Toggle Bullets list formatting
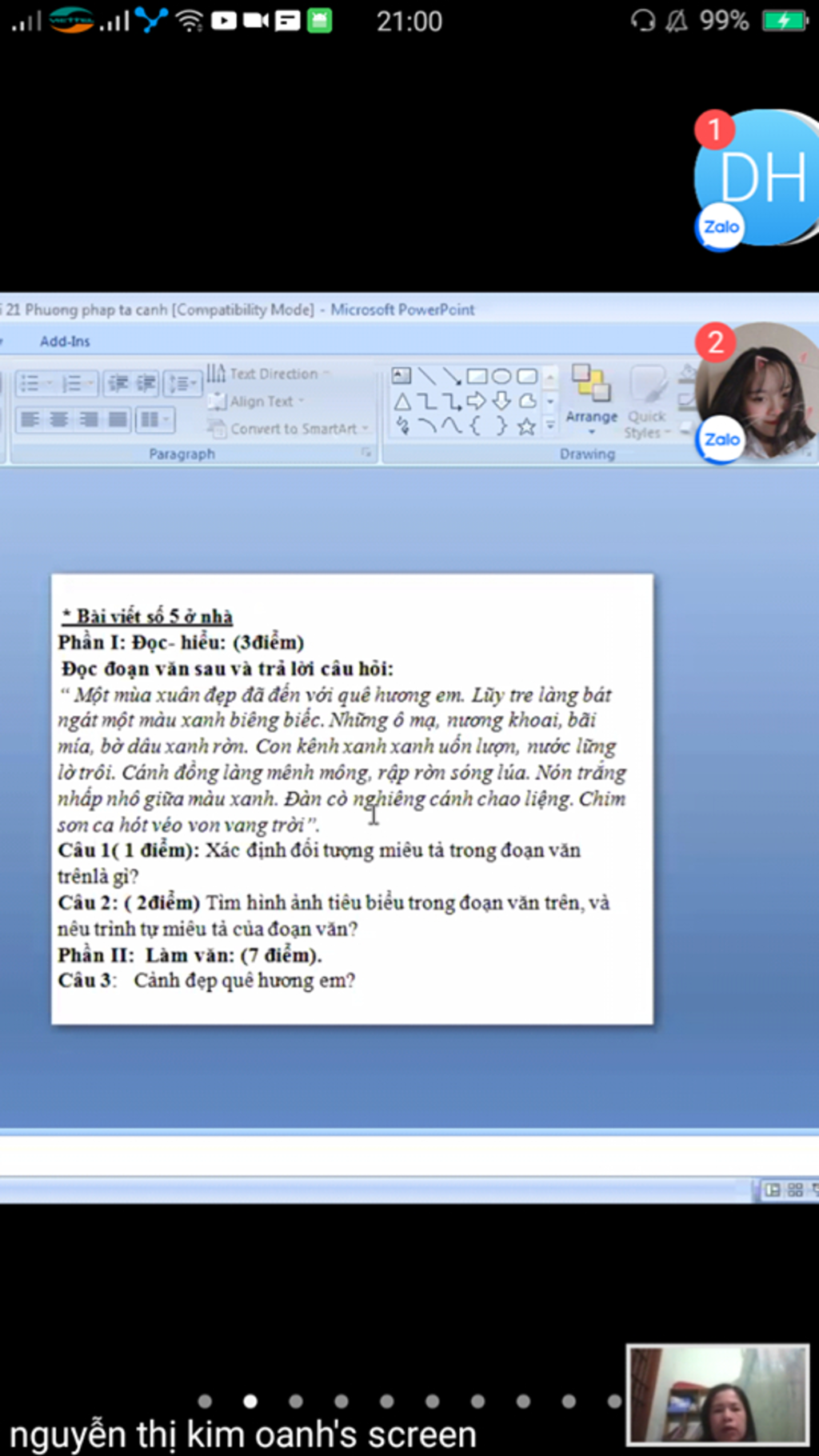The image size is (819, 1456). coord(29,384)
